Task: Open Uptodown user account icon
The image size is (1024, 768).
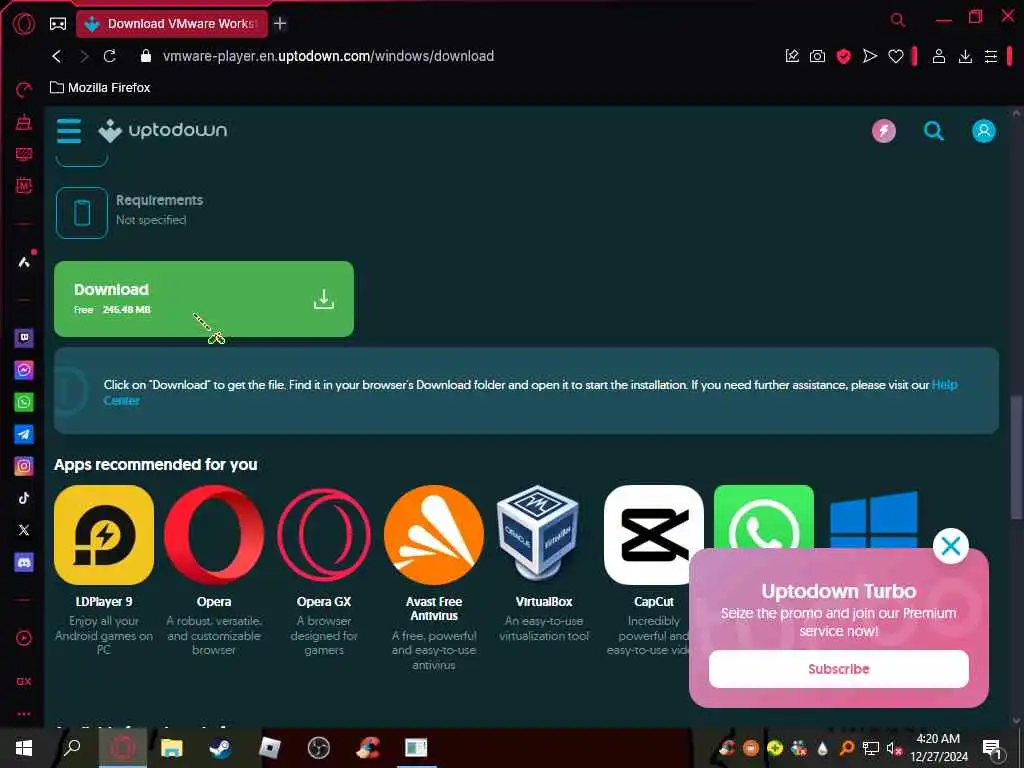Action: point(984,131)
